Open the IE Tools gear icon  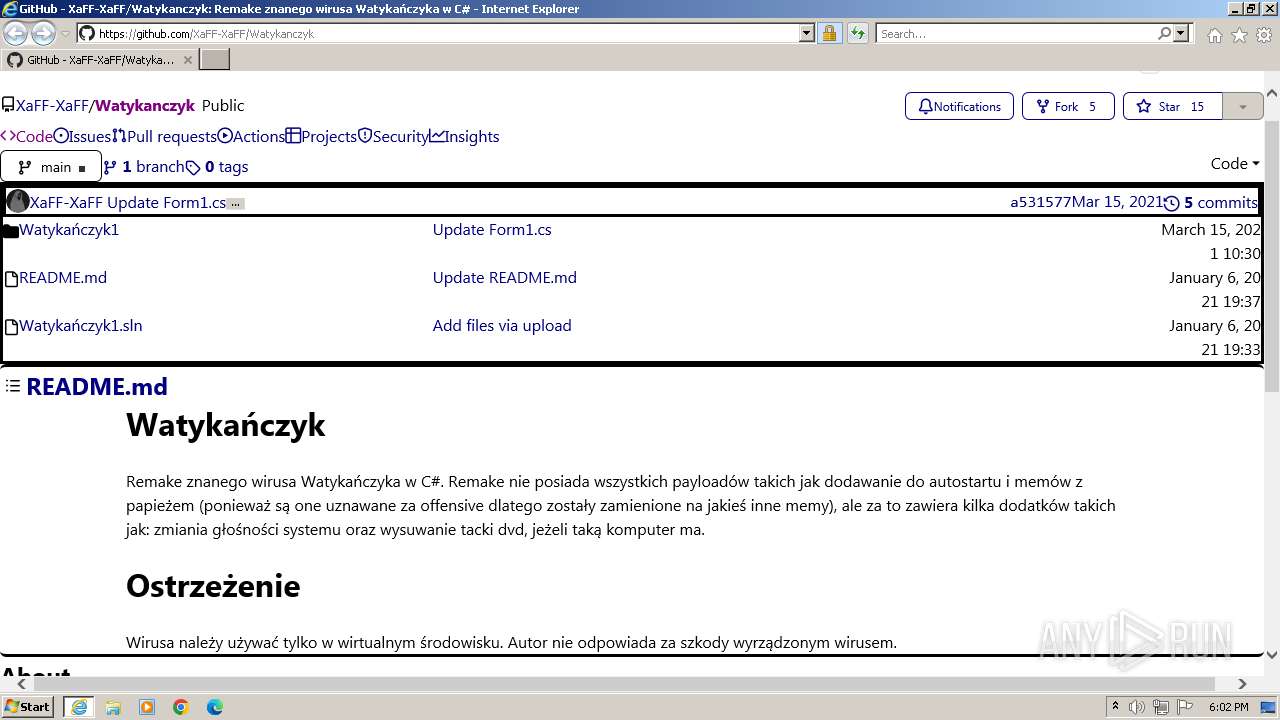point(1264,35)
